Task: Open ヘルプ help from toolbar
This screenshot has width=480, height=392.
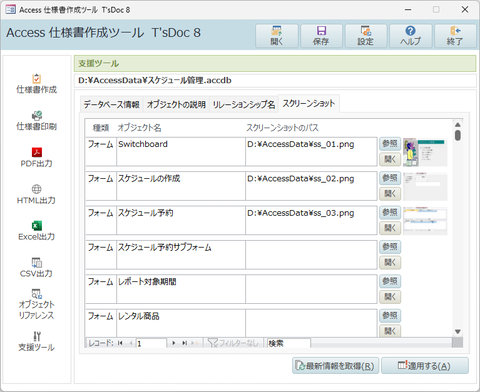Action: pyautogui.click(x=410, y=35)
